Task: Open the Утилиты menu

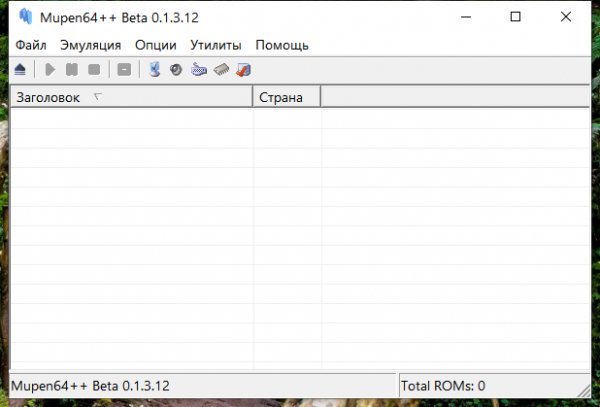Action: pos(216,45)
